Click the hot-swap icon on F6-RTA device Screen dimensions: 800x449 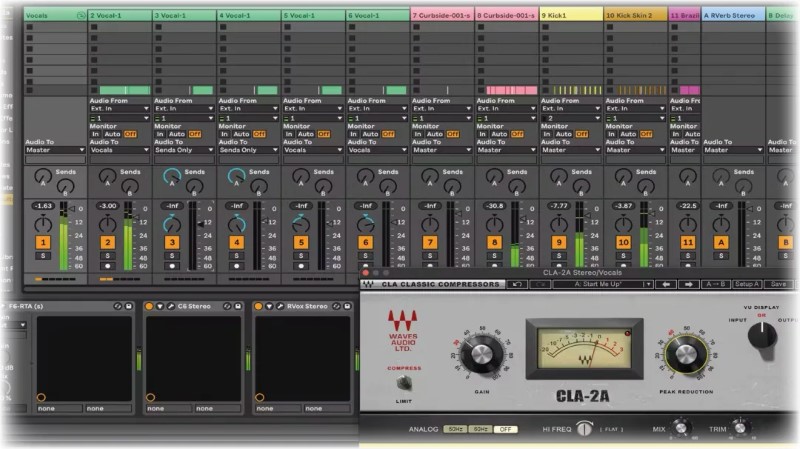pos(118,306)
